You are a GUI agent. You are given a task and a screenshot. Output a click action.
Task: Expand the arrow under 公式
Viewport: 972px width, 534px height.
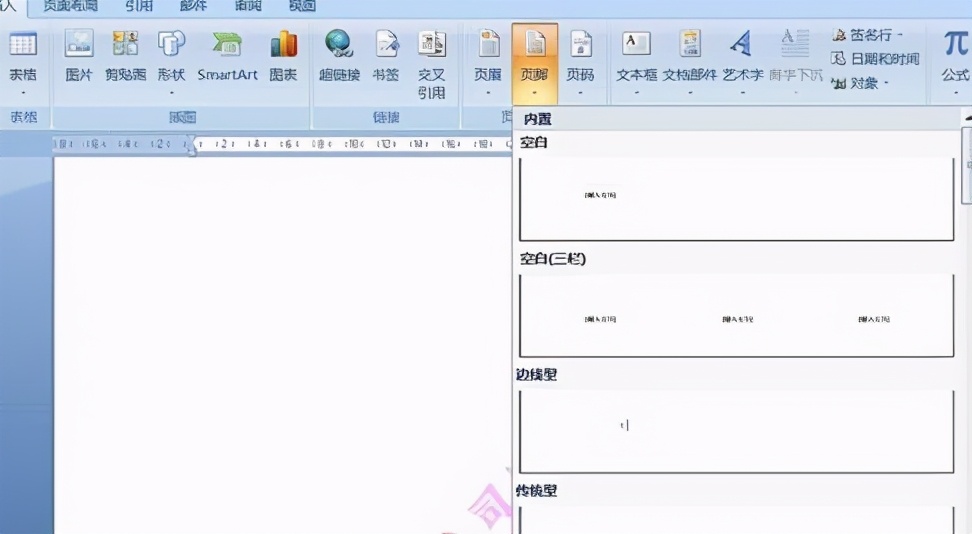coord(955,93)
